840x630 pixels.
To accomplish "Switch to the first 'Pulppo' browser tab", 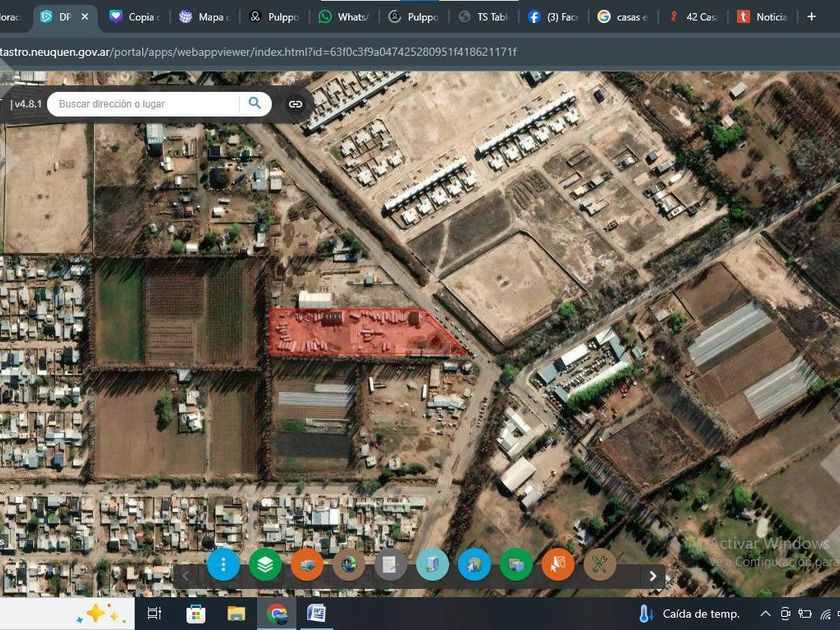I will click(x=274, y=17).
